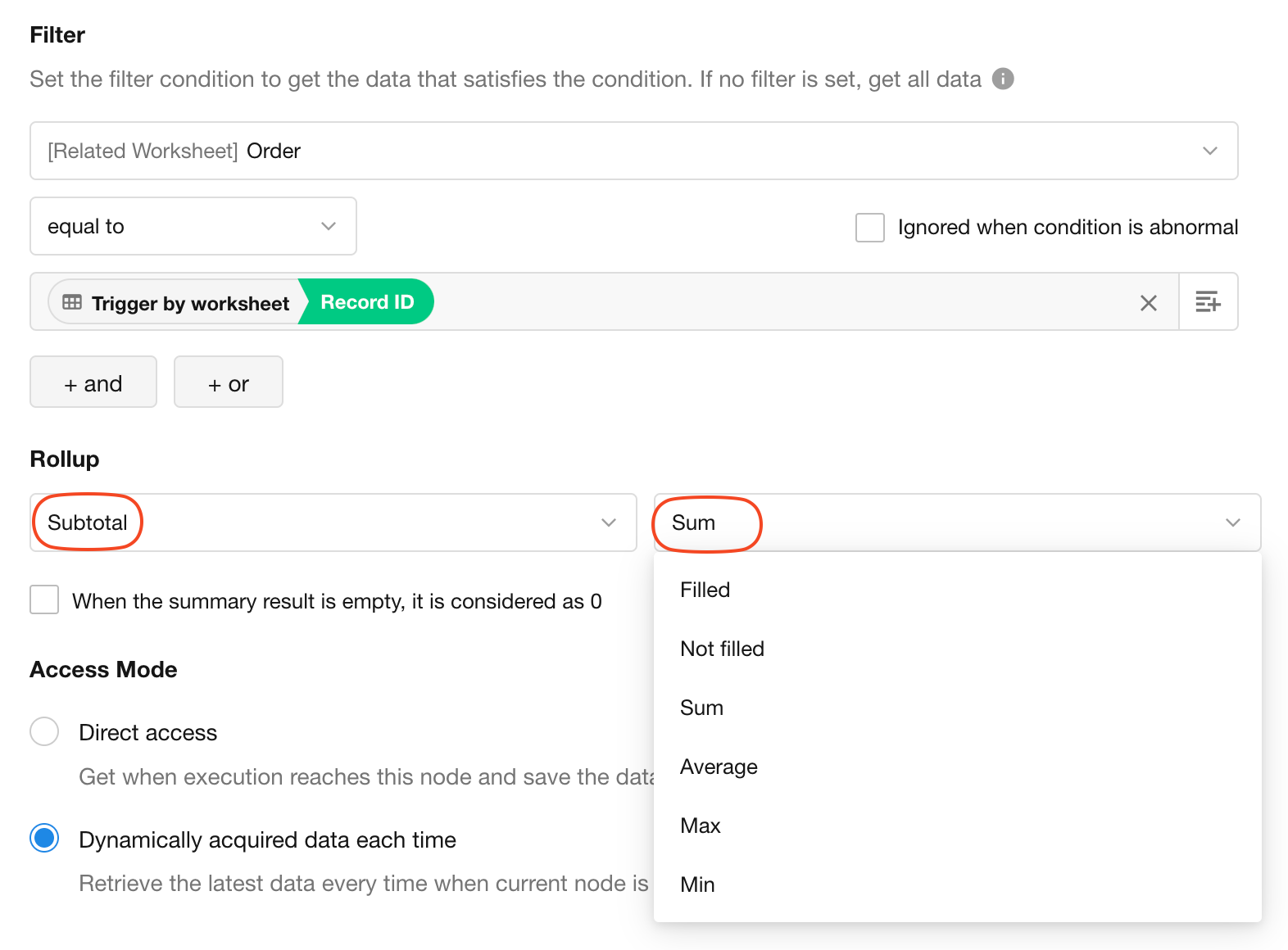Click the + and button
1288x950 pixels.
point(93,382)
